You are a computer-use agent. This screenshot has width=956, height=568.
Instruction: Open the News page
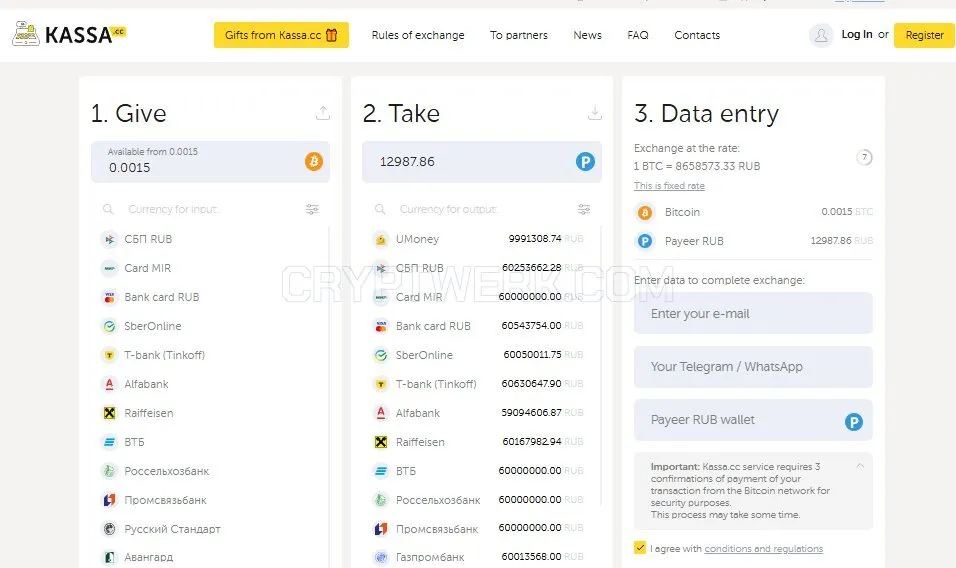click(587, 35)
